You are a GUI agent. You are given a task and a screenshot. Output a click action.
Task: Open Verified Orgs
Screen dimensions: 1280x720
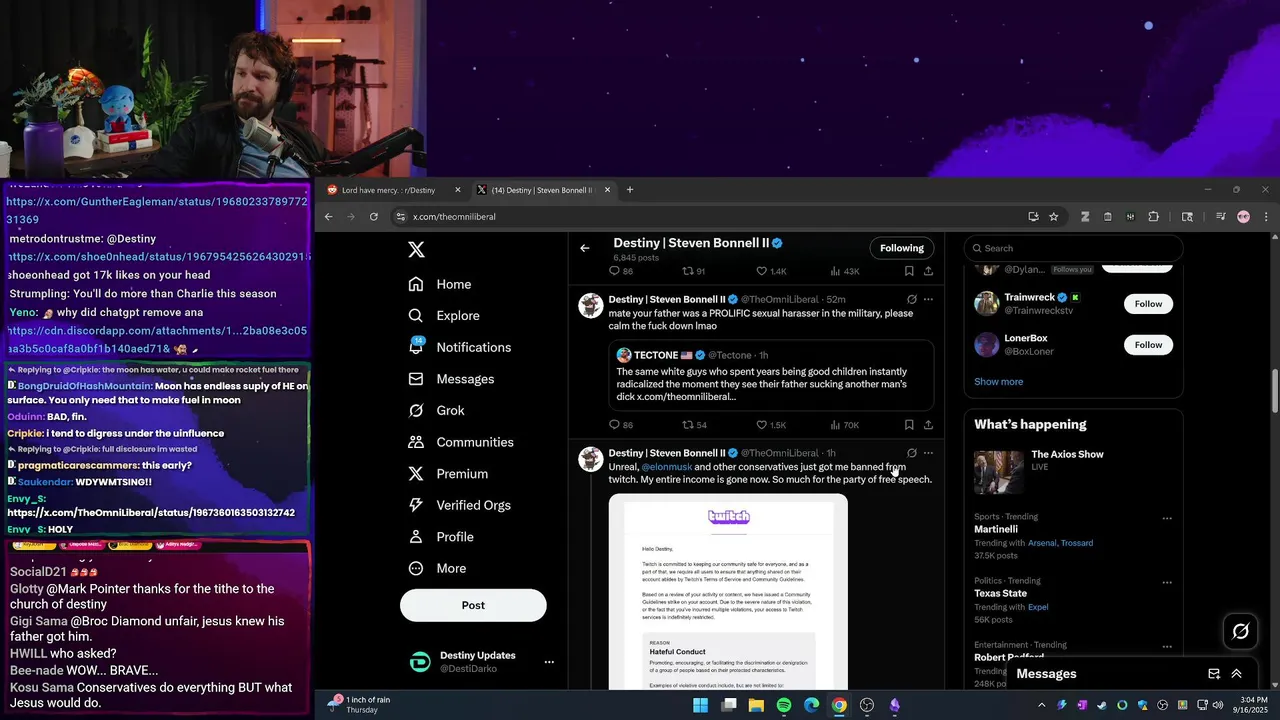[460, 505]
